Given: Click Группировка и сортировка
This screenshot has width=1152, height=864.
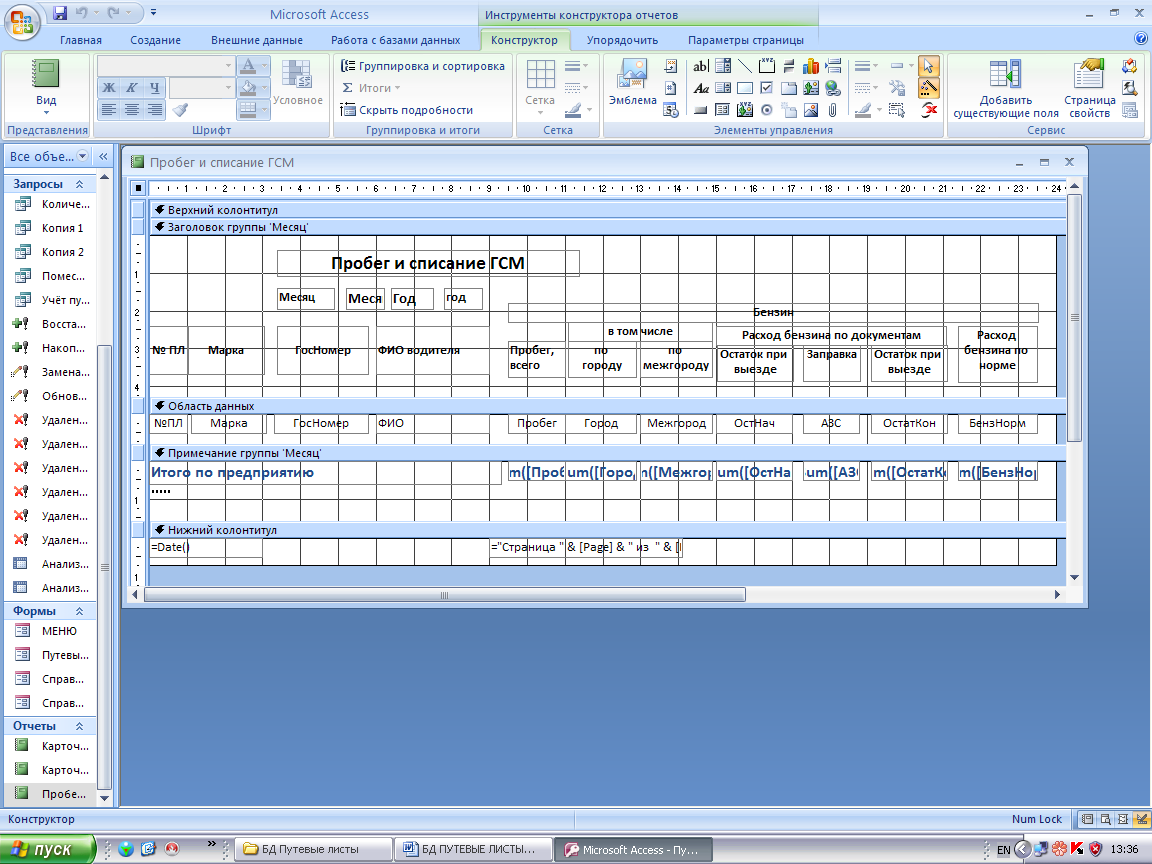Looking at the screenshot, I should tap(423, 66).
